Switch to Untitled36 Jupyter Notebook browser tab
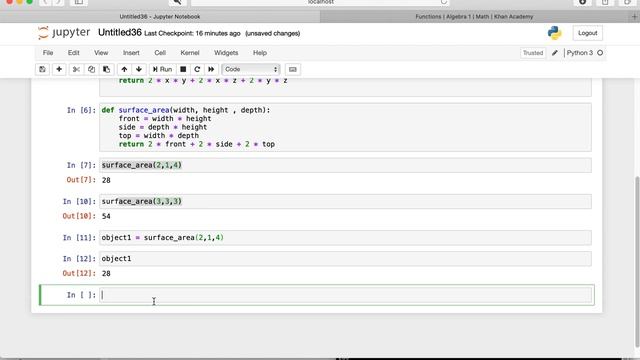Image resolution: width=640 pixels, height=360 pixels. 160,17
